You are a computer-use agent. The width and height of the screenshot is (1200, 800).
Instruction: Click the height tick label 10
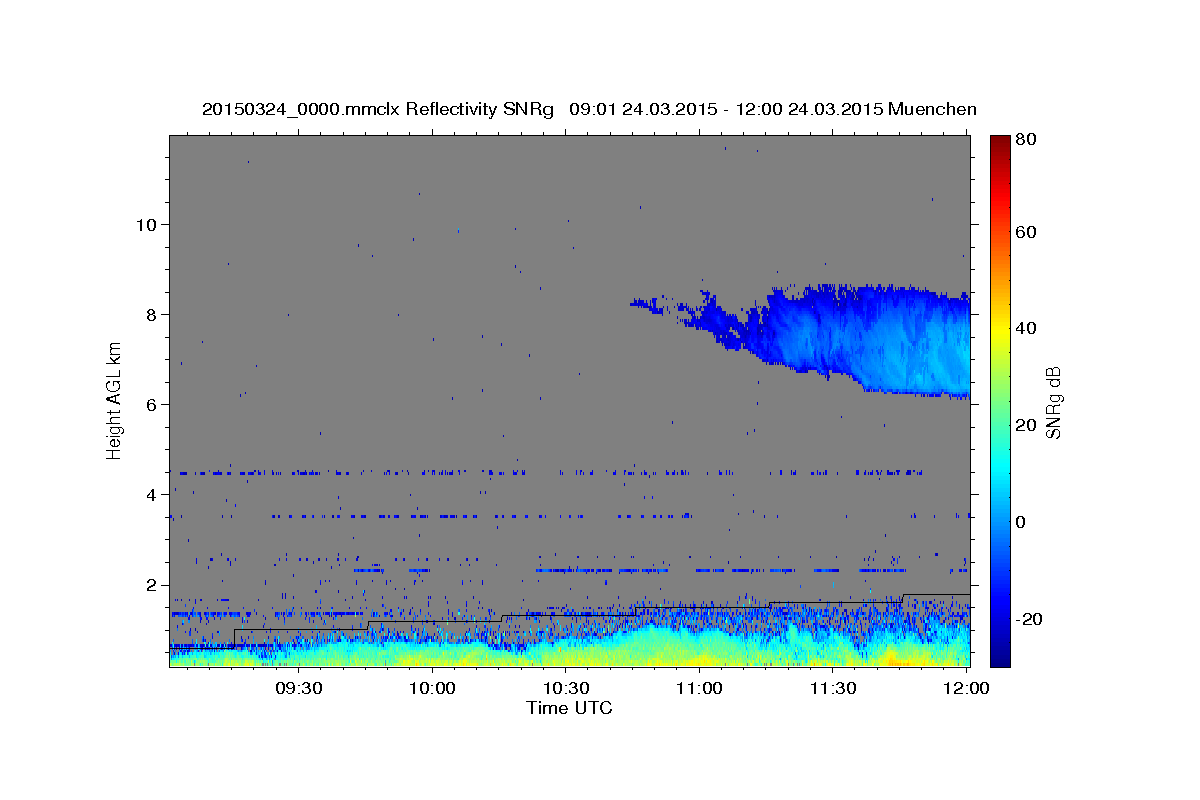point(146,224)
